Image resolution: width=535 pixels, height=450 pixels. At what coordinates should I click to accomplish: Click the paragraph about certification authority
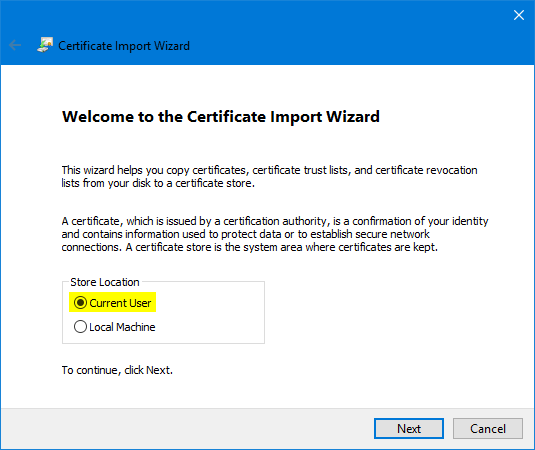(275, 234)
